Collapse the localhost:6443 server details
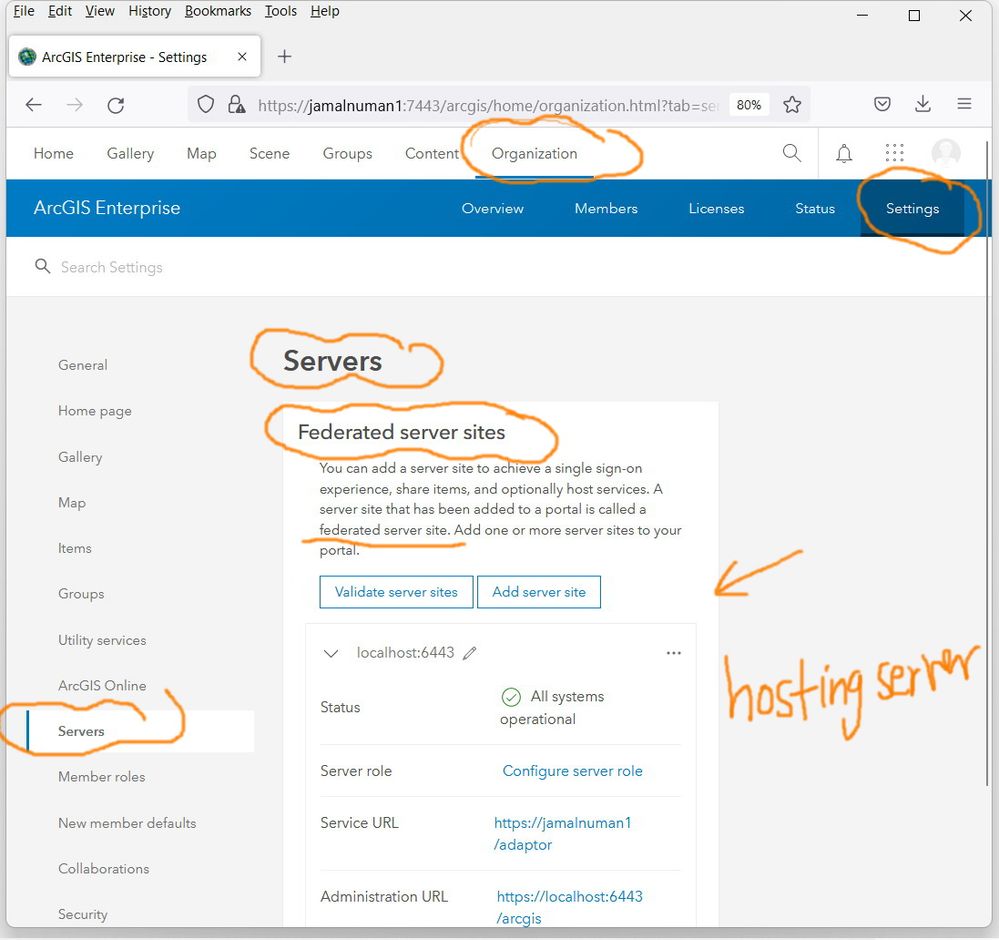 click(x=331, y=653)
